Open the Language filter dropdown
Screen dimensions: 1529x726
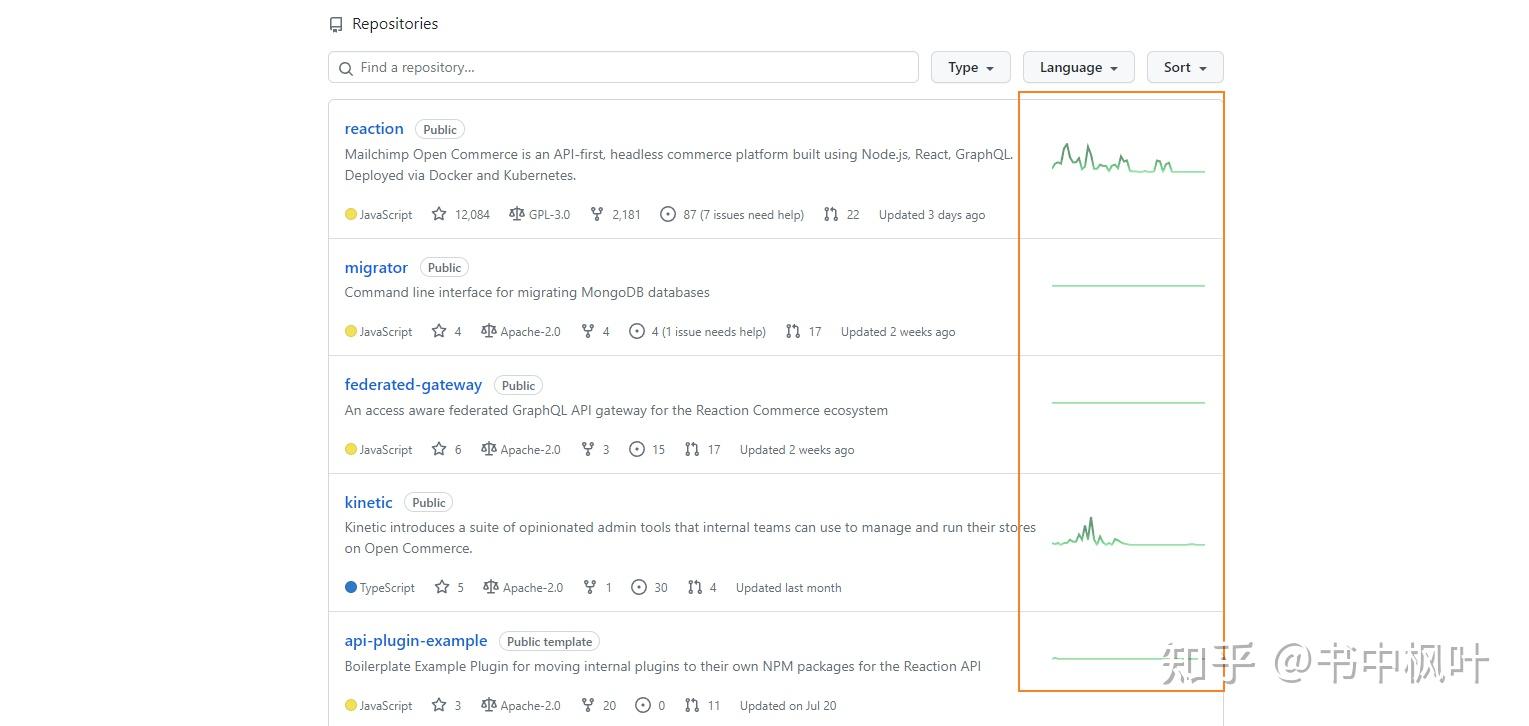click(1077, 67)
